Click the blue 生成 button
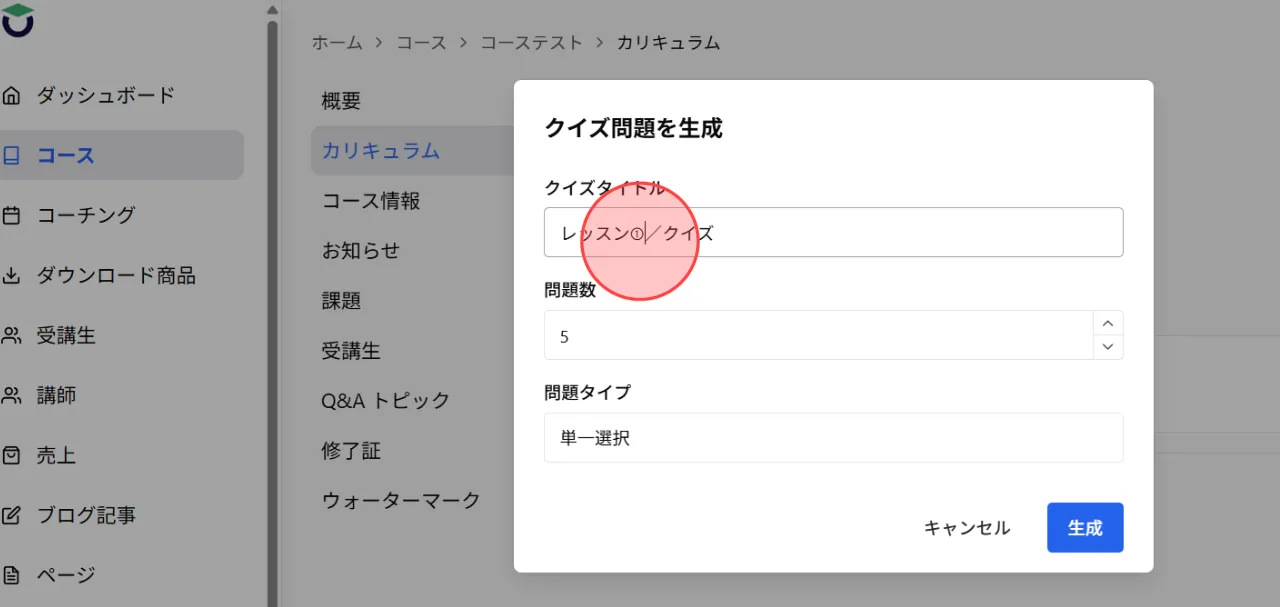The image size is (1280, 607). 1085,528
